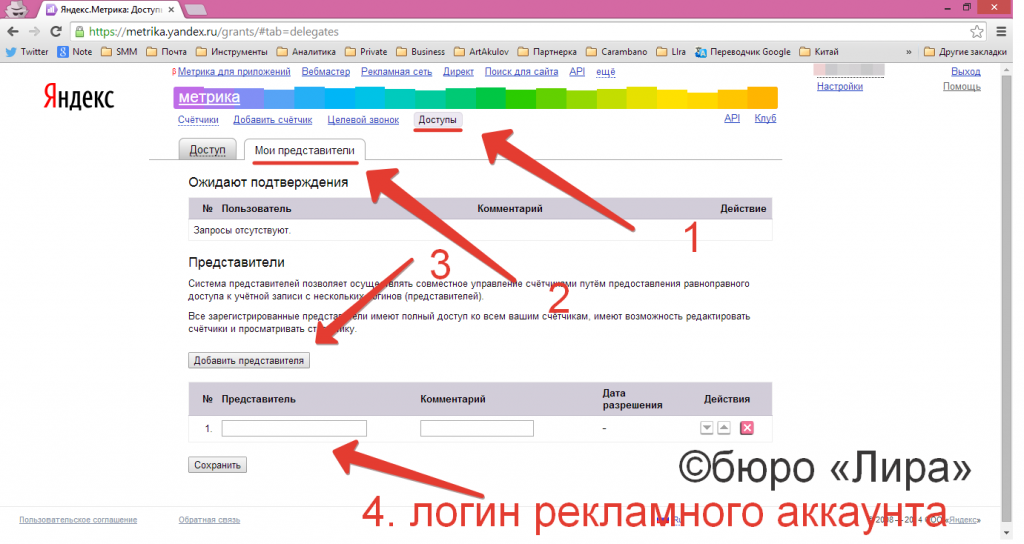Open the Аналитика bookmarks folder
The image size is (1024, 544).
[x=306, y=52]
